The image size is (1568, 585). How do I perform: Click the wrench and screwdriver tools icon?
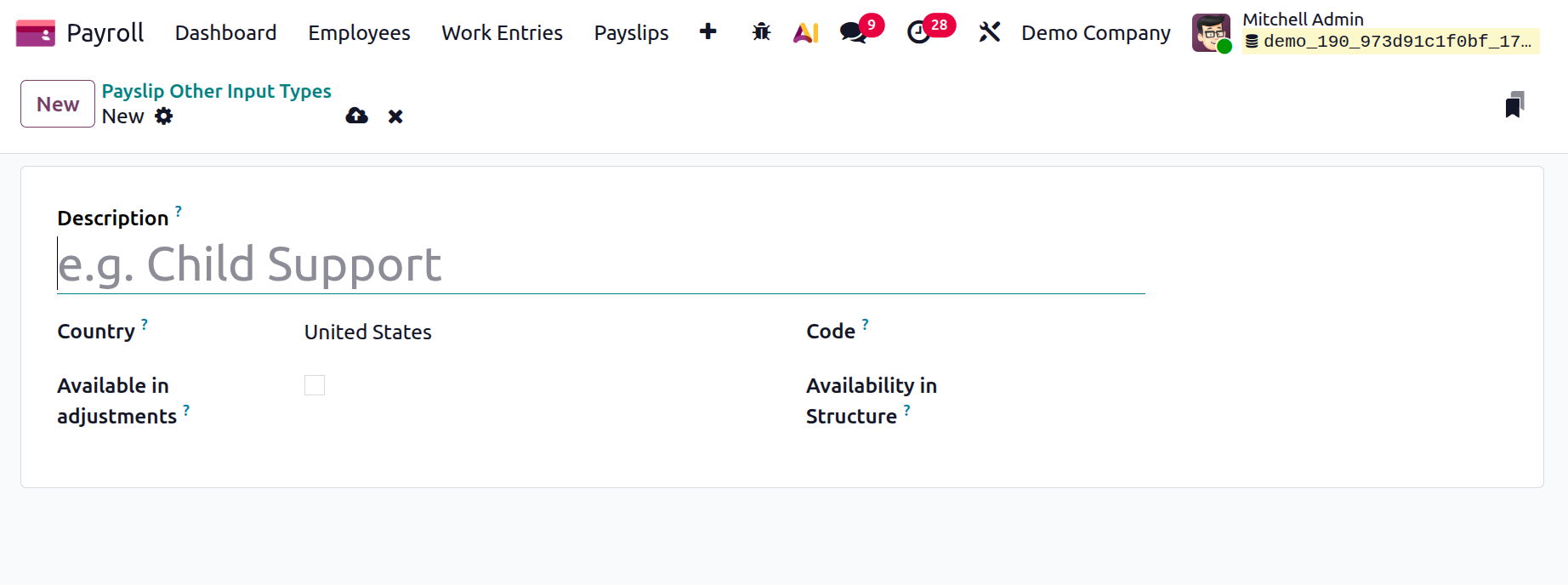click(x=989, y=32)
